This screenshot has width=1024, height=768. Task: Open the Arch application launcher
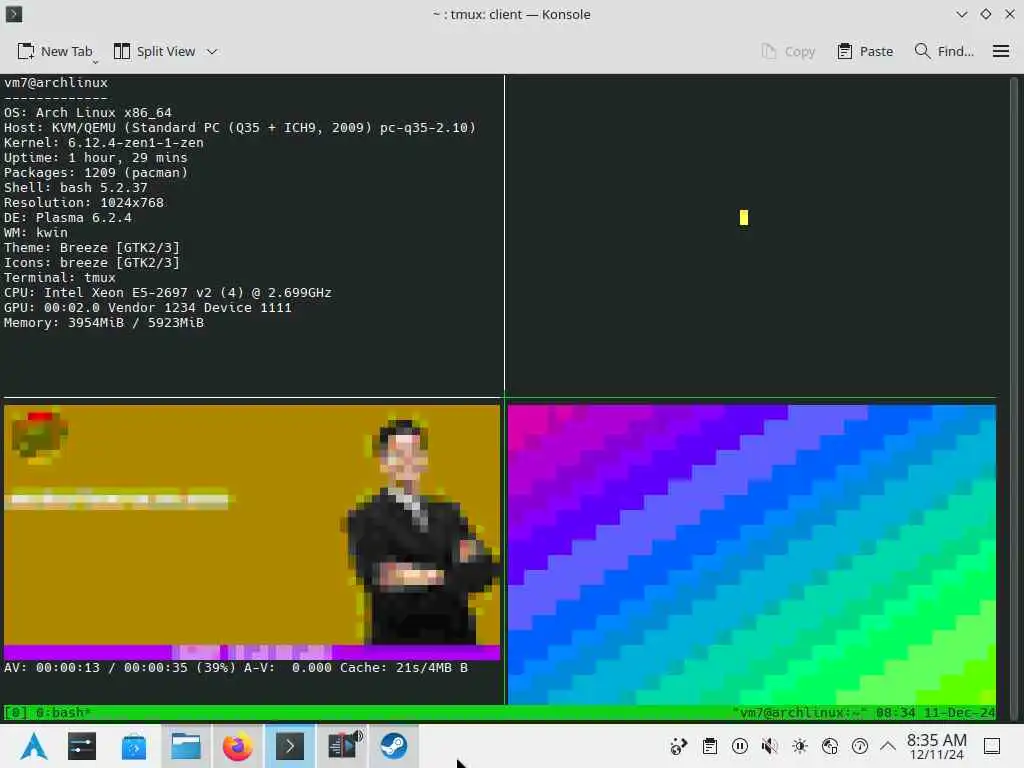[34, 746]
